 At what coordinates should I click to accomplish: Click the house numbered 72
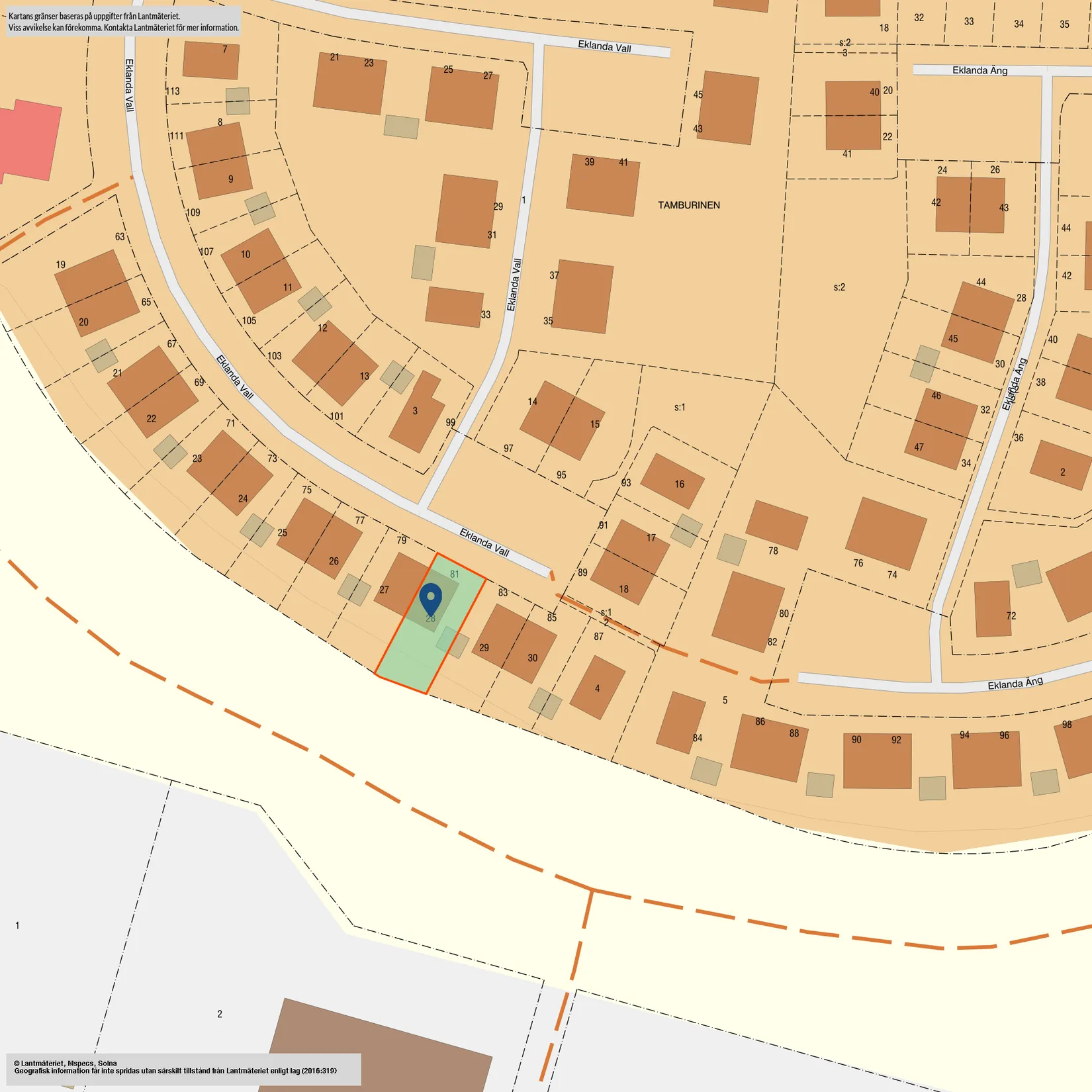tap(993, 609)
